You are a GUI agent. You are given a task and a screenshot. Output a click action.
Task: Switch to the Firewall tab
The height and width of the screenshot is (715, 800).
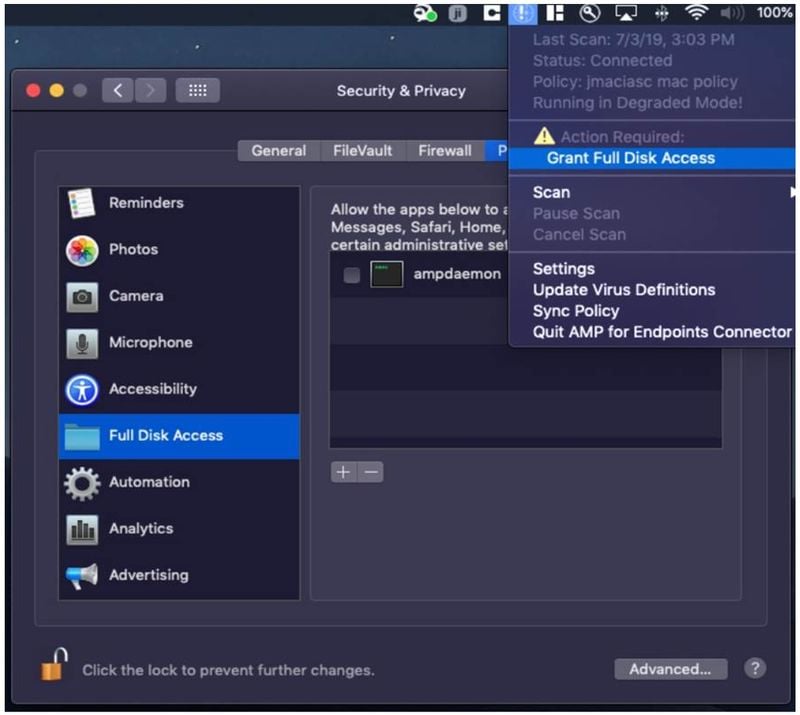pyautogui.click(x=444, y=151)
